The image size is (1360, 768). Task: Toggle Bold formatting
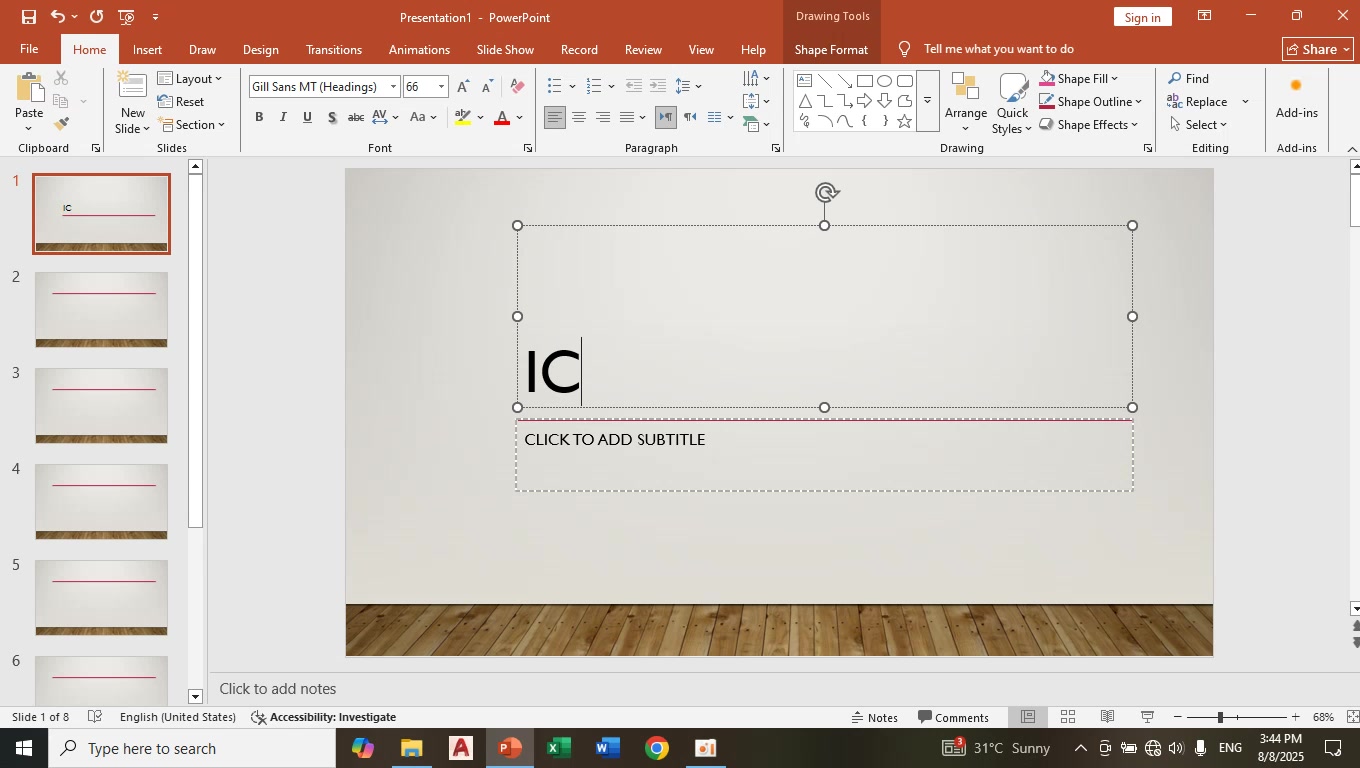click(x=259, y=118)
